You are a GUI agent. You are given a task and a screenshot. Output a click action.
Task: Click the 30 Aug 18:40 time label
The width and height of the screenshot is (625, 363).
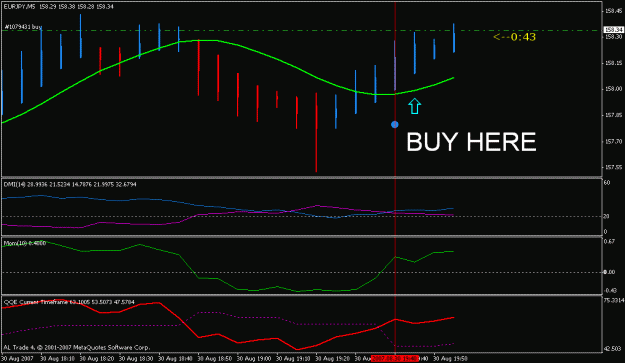175,359
